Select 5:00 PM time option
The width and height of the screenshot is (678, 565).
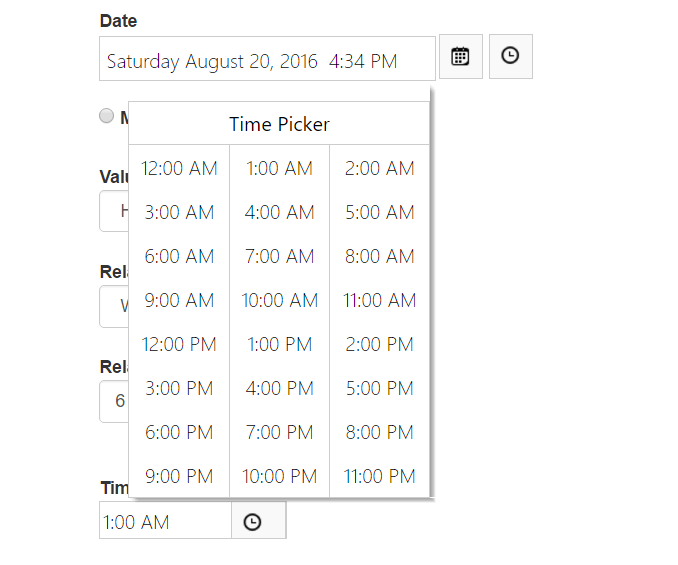pyautogui.click(x=380, y=388)
